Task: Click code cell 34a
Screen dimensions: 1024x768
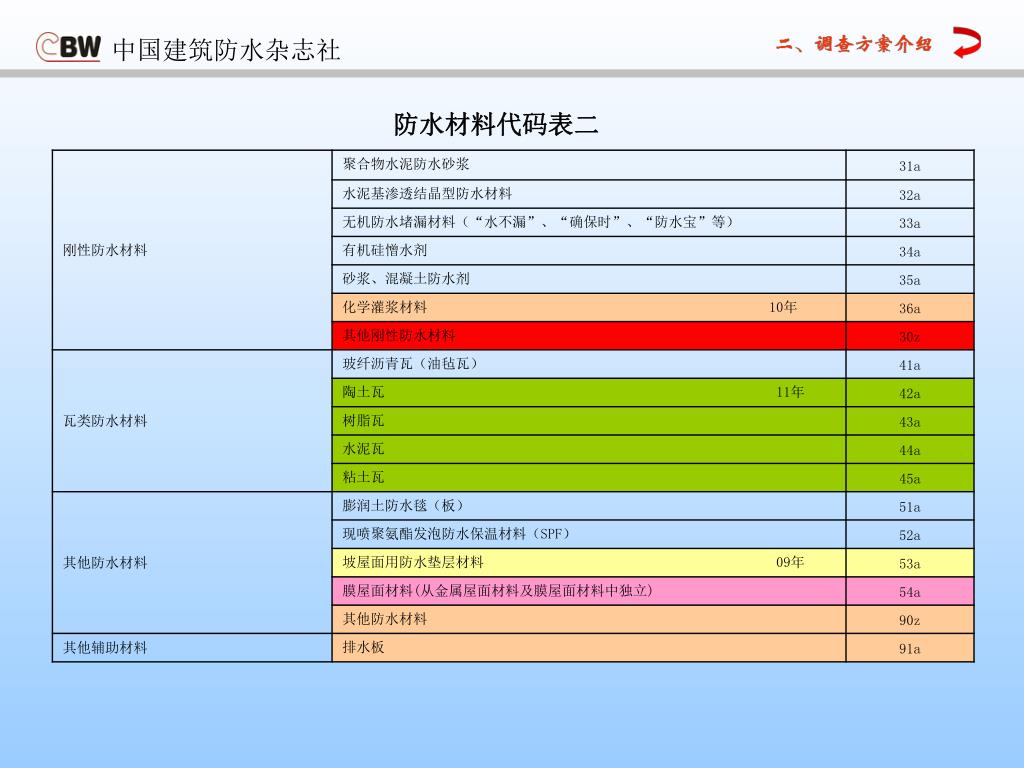Action: point(910,251)
